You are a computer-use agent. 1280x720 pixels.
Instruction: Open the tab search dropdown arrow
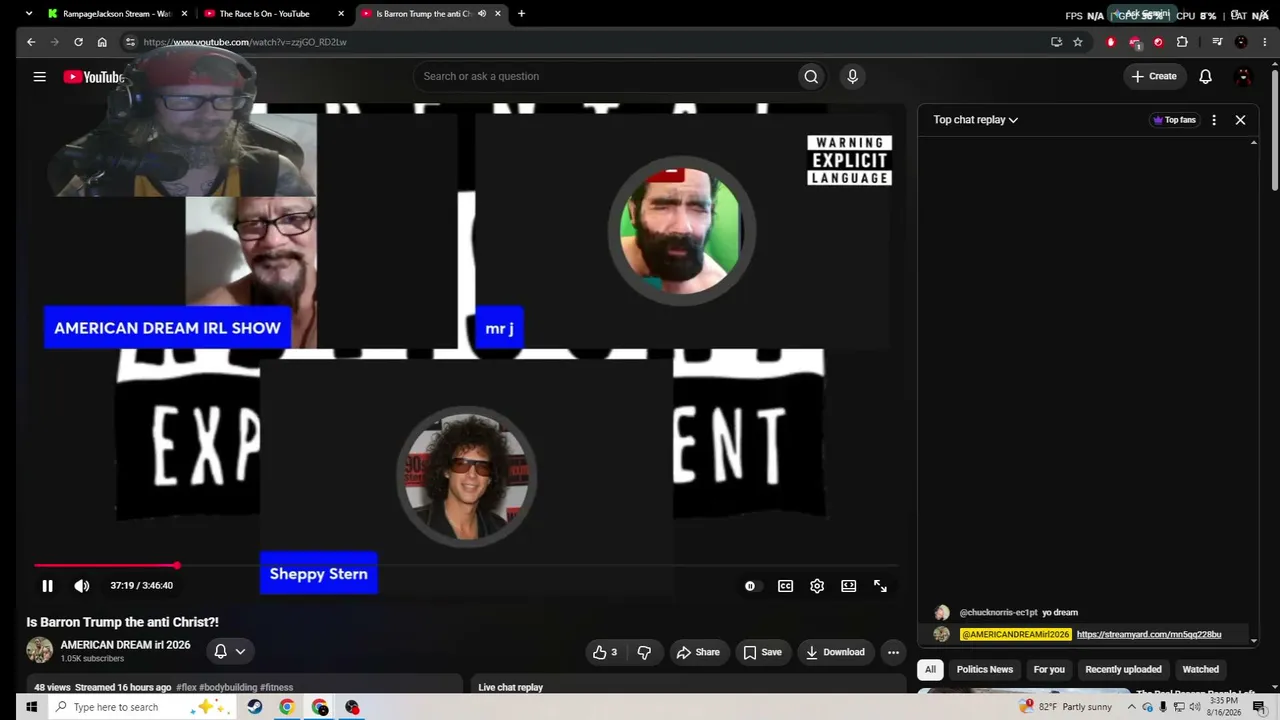click(x=28, y=14)
